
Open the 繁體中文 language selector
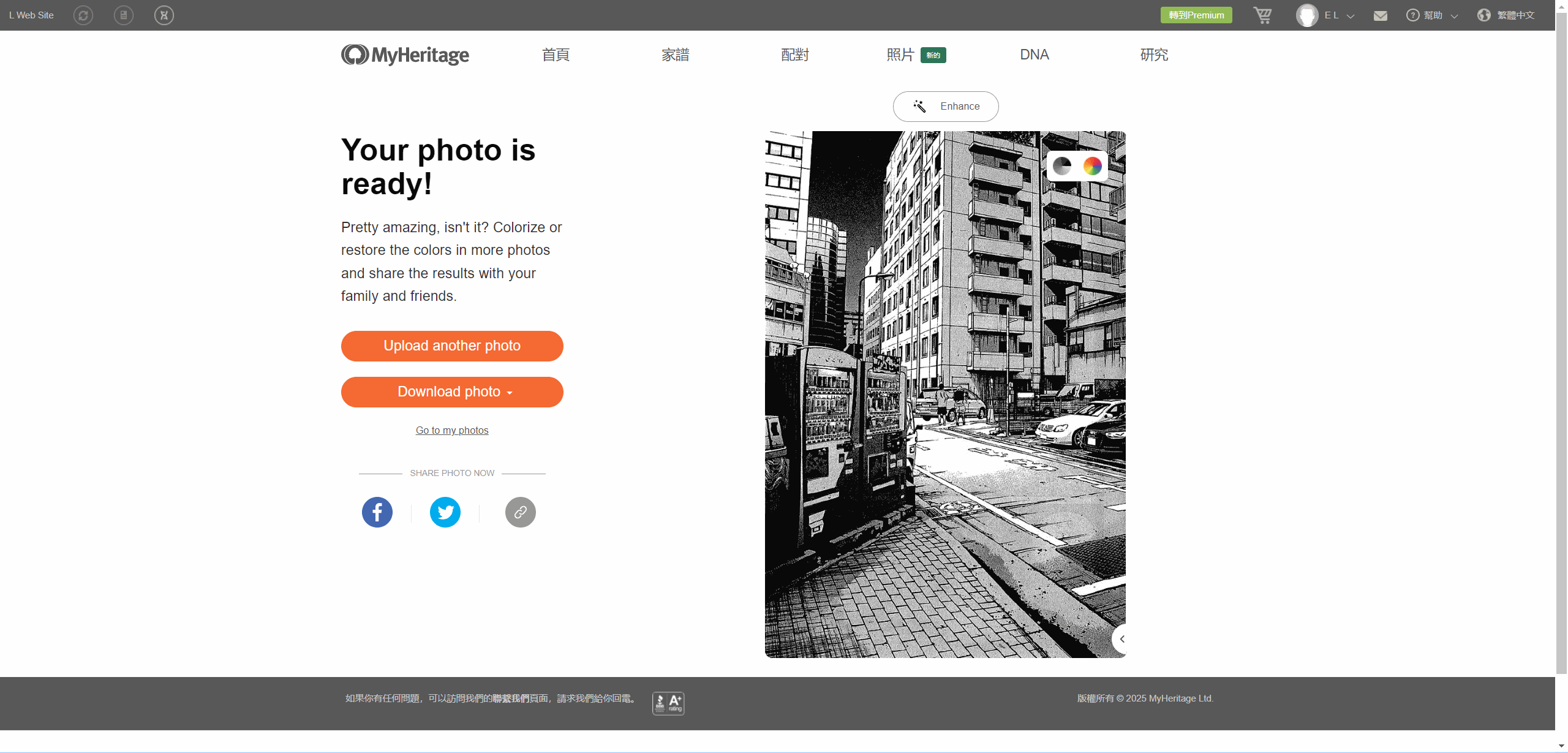point(1516,15)
